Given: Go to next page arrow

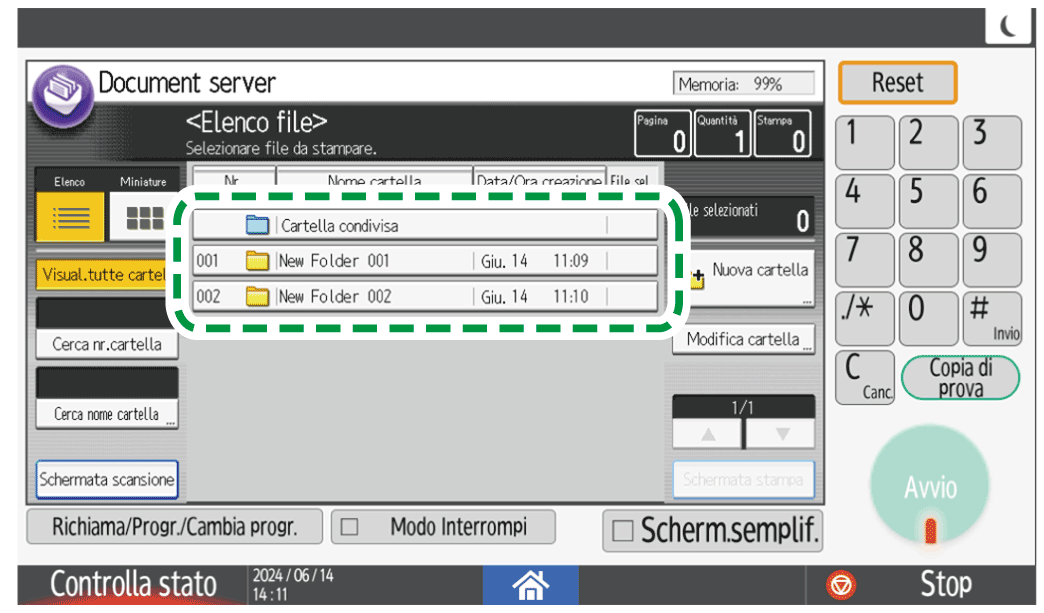Looking at the screenshot, I should tap(782, 435).
